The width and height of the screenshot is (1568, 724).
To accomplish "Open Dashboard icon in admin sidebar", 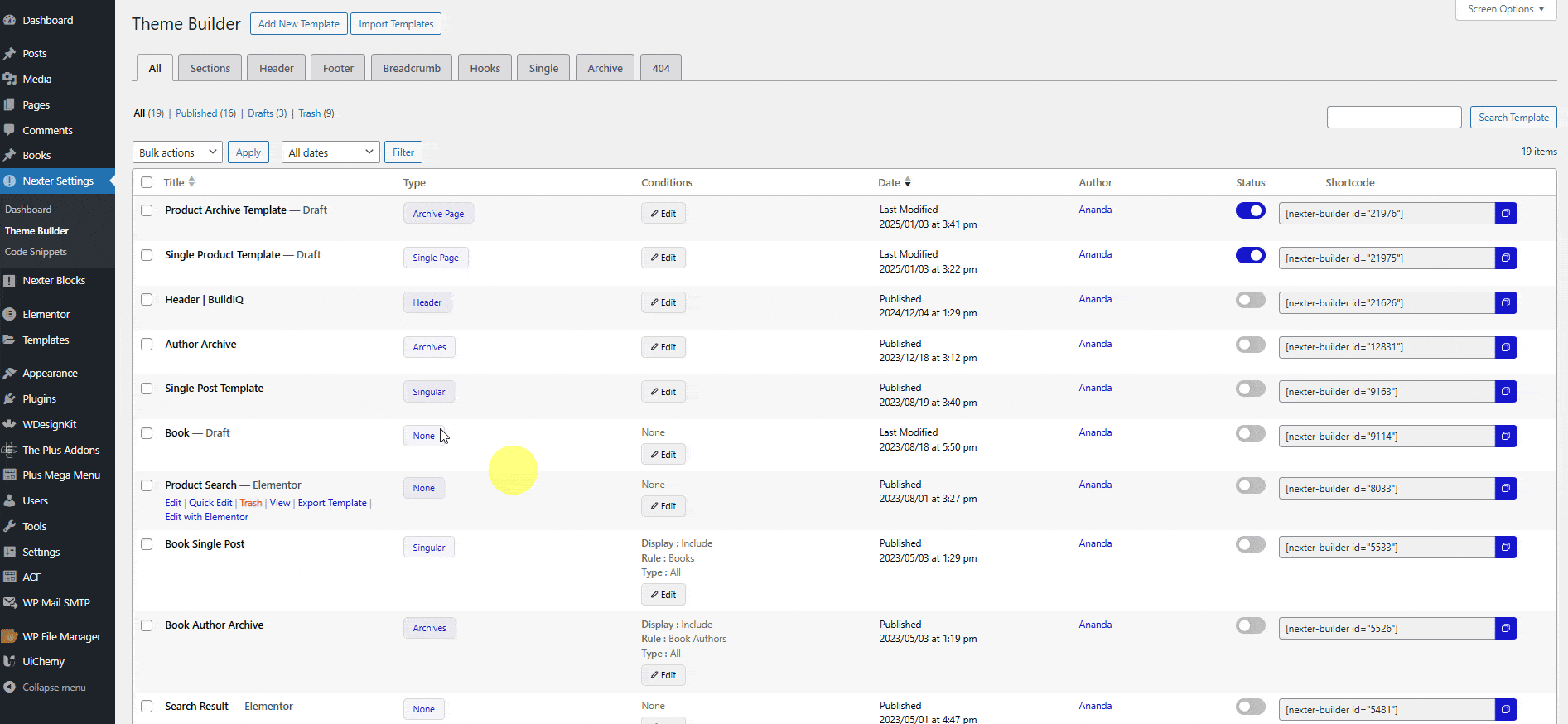I will point(10,20).
